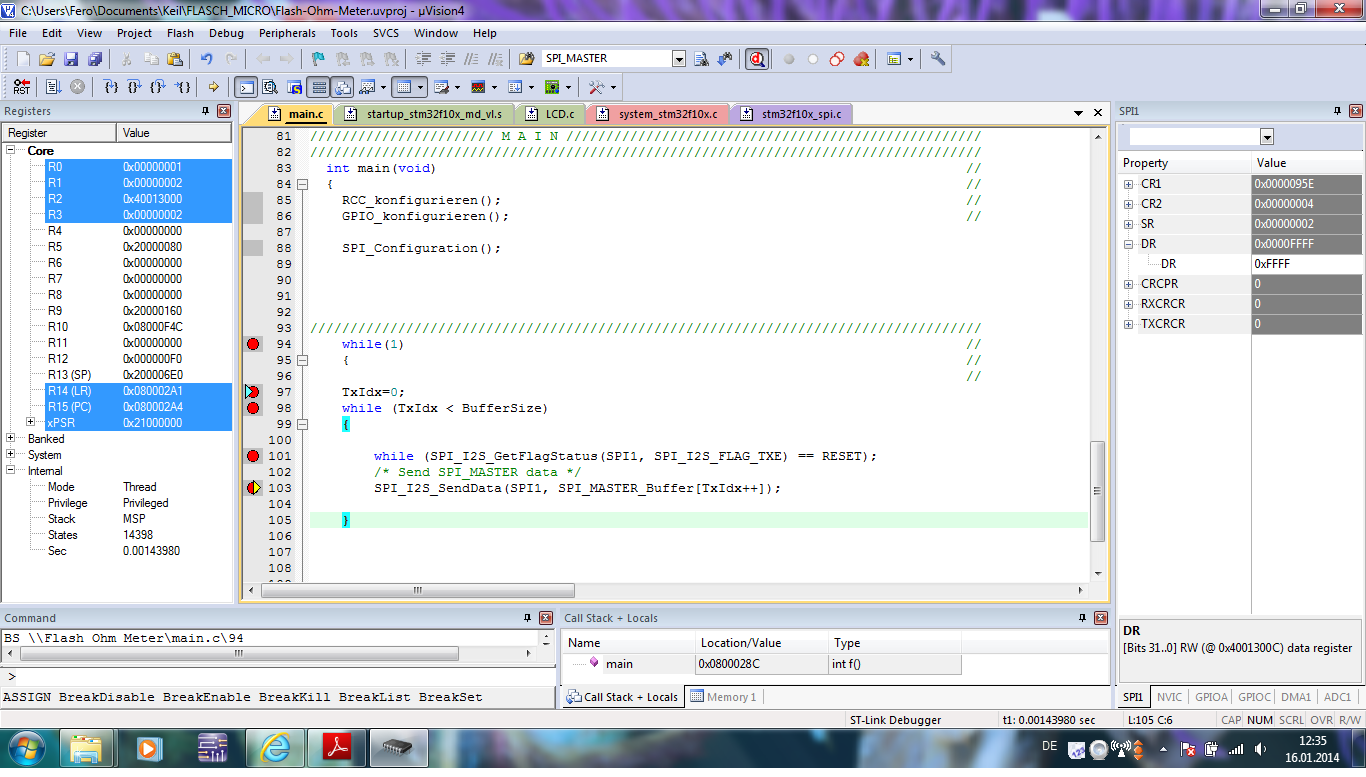Screen dimensions: 1366x777
Task: Expand CR1 in SPI1 panel
Action: 1129,184
